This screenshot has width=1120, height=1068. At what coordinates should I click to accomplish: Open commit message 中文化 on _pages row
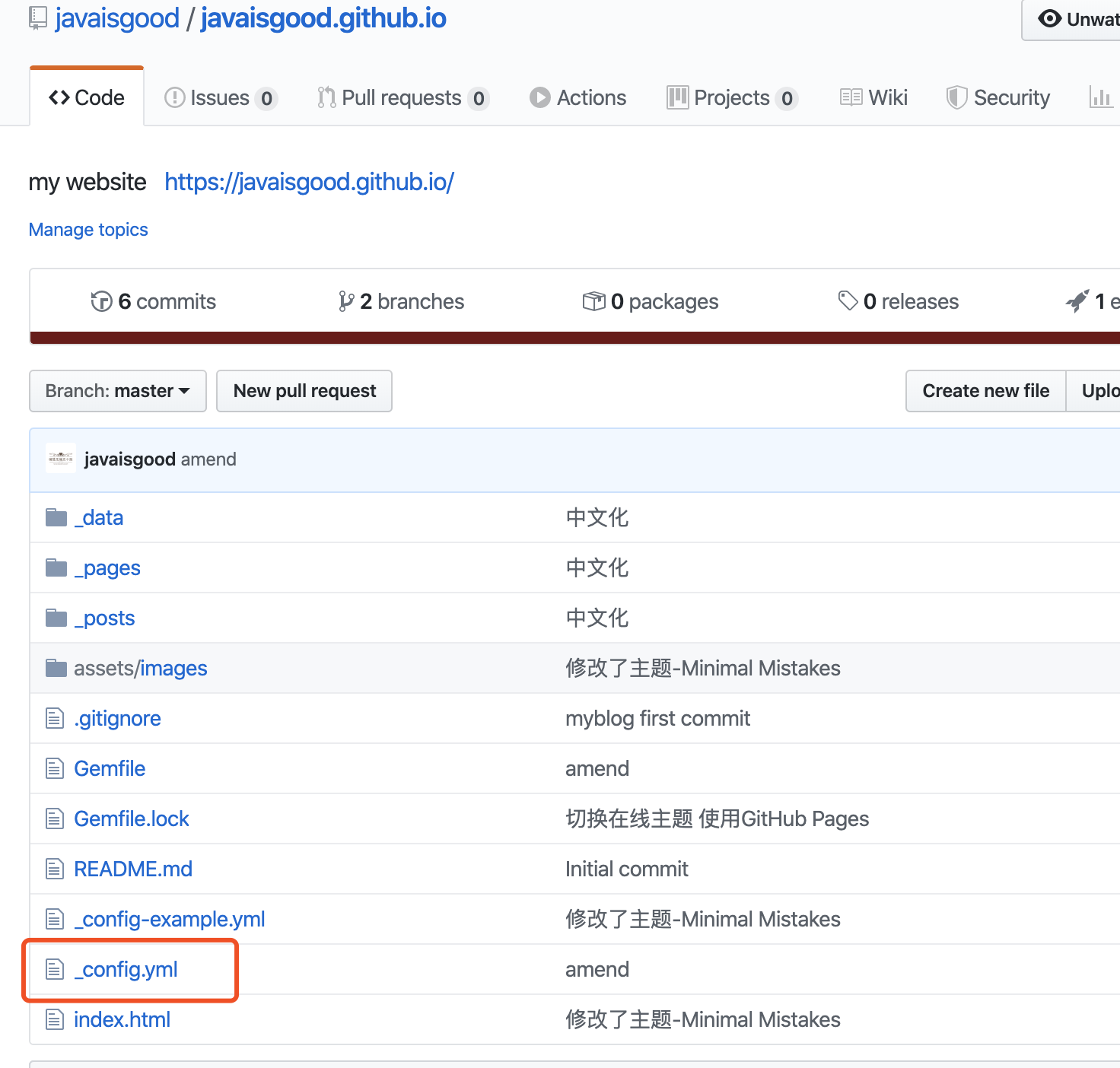click(597, 568)
